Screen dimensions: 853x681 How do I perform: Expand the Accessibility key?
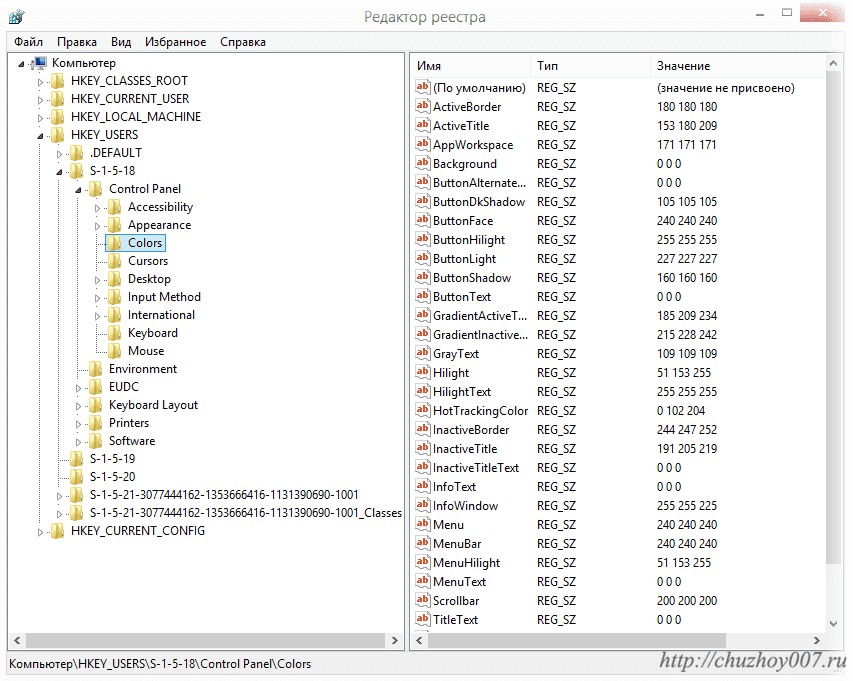point(97,208)
